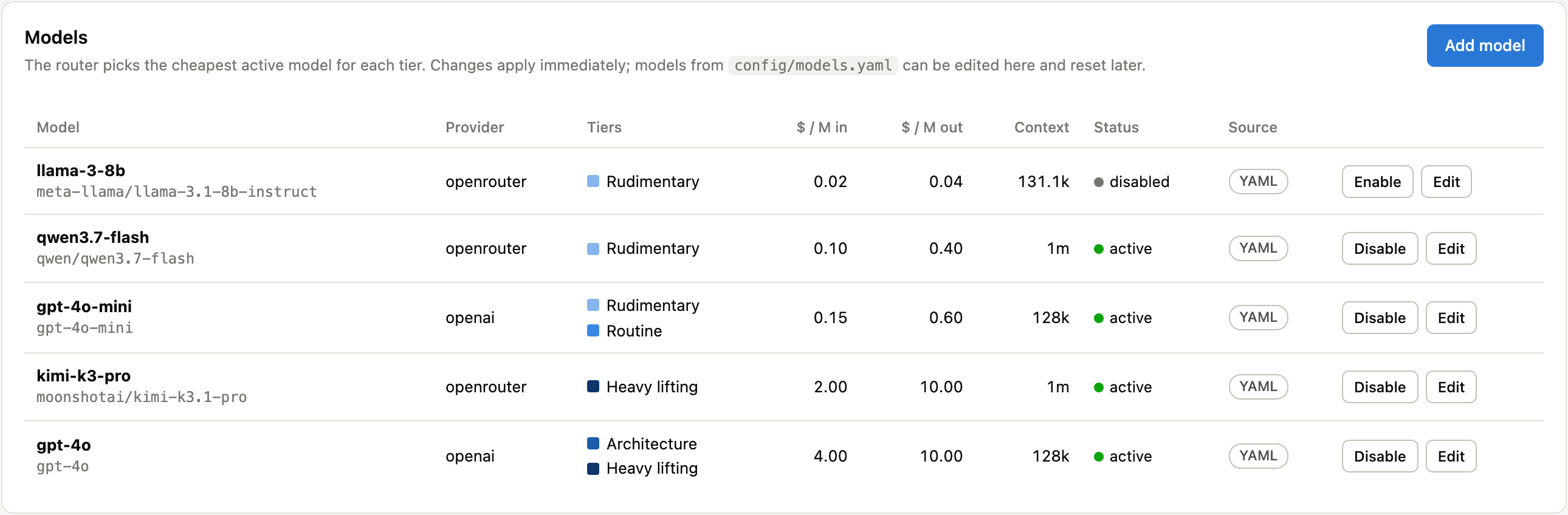
Task: Select the llama-3-8b model name
Action: 81,171
